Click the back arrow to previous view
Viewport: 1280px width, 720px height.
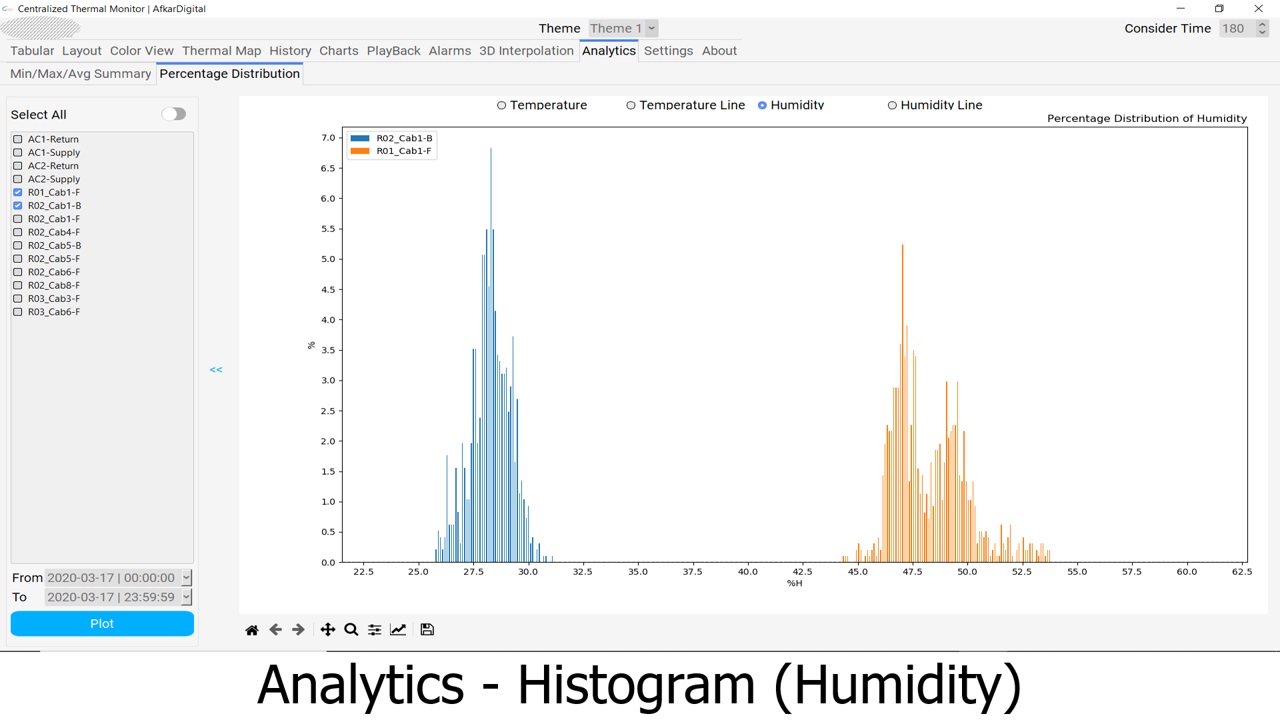[275, 630]
